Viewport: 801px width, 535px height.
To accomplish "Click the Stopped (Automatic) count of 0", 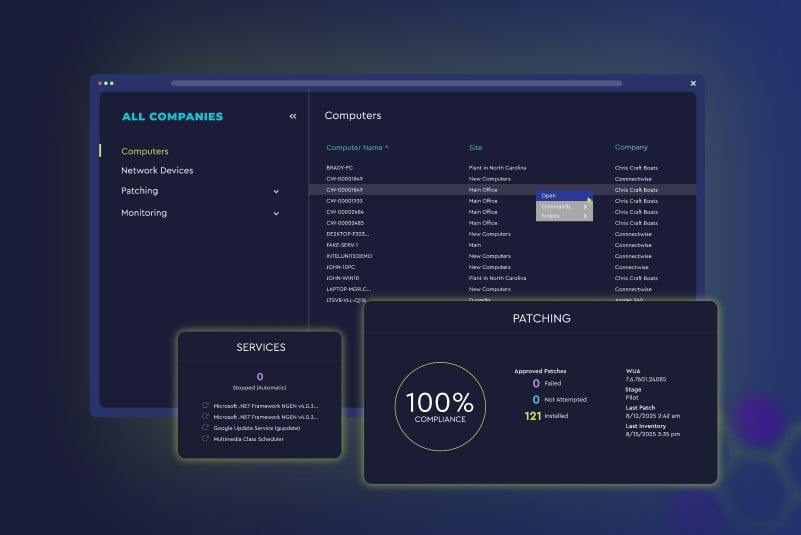I will click(x=260, y=377).
